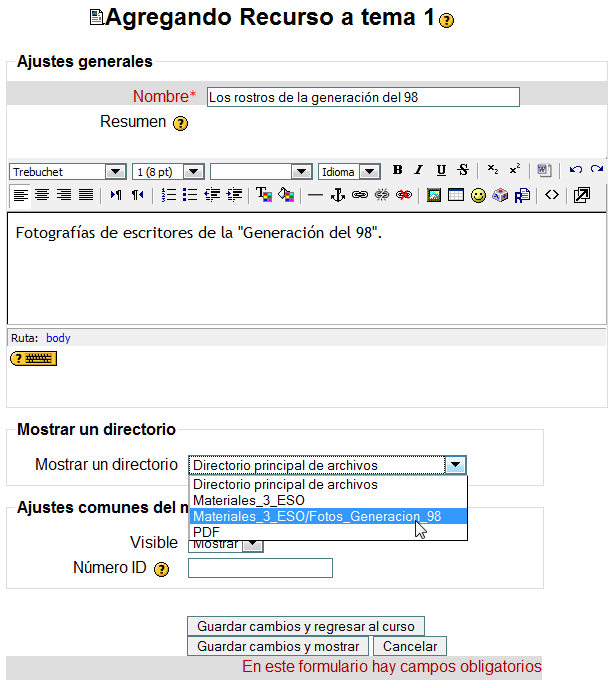
Task: Insert an anchor using the anchor icon
Action: (338, 195)
